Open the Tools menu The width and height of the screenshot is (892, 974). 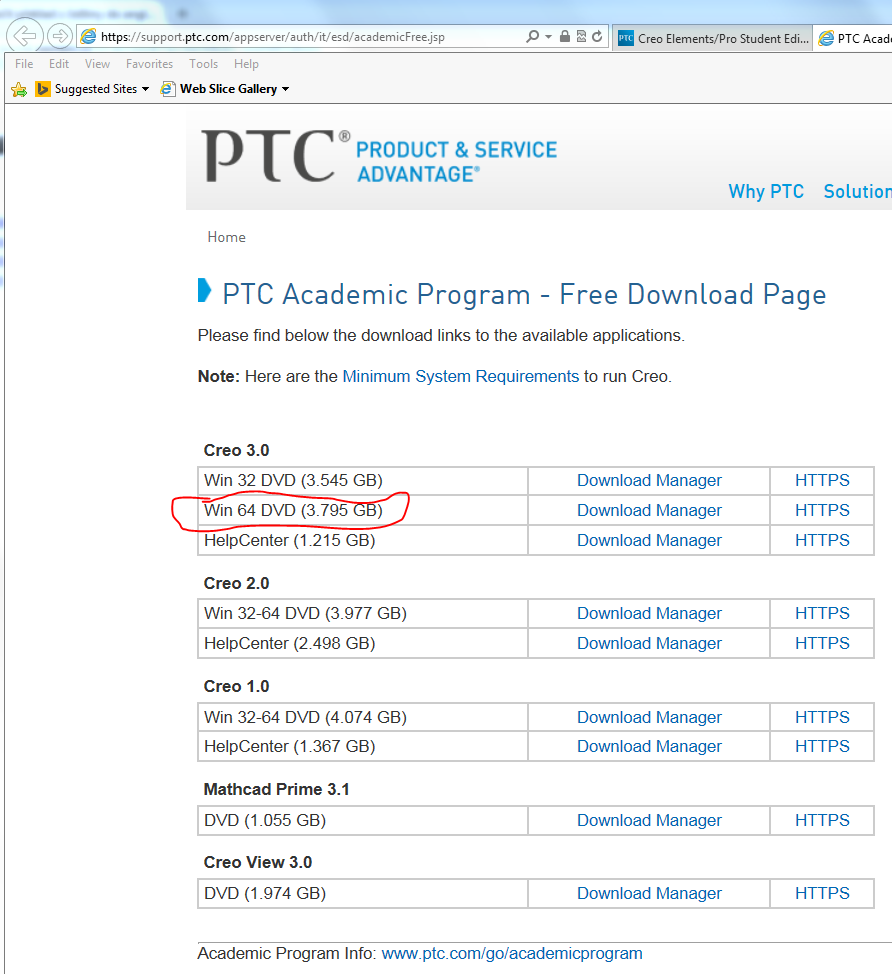tap(204, 64)
